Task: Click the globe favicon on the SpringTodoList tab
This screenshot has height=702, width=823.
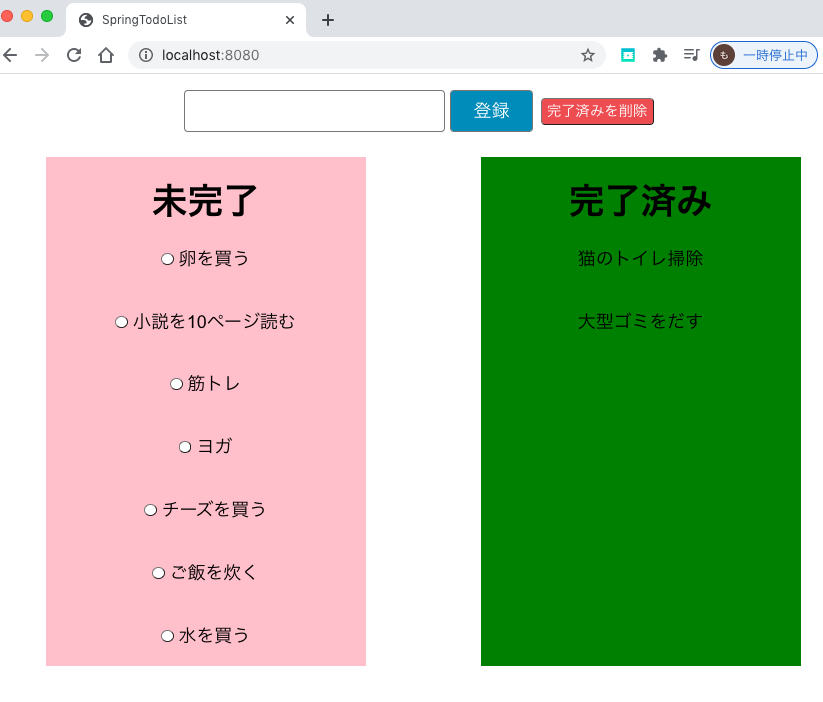Action: [84, 19]
